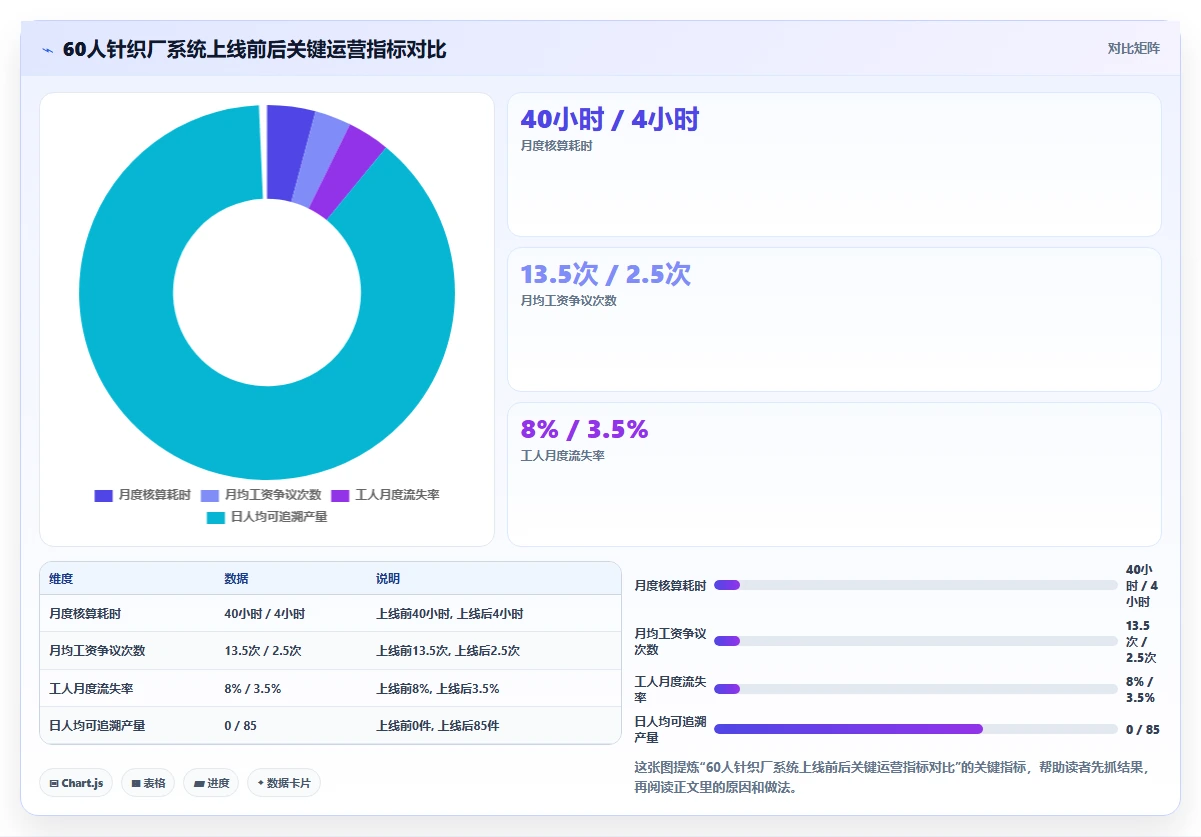Select cell 上线前8%, 上线后3.5%
This screenshot has width=1201, height=837.
pos(438,689)
